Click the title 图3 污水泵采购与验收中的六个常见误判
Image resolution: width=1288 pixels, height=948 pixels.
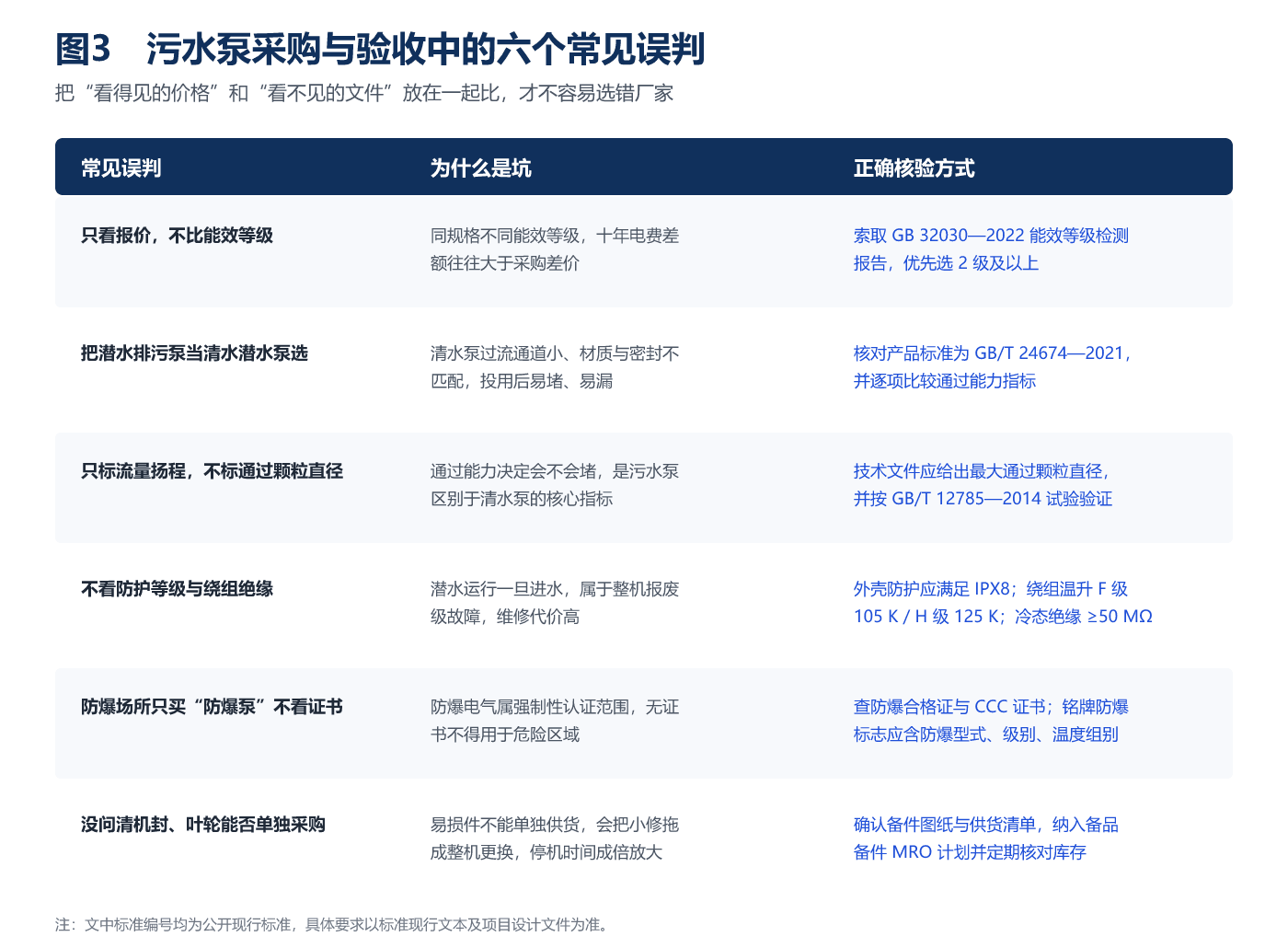380,50
